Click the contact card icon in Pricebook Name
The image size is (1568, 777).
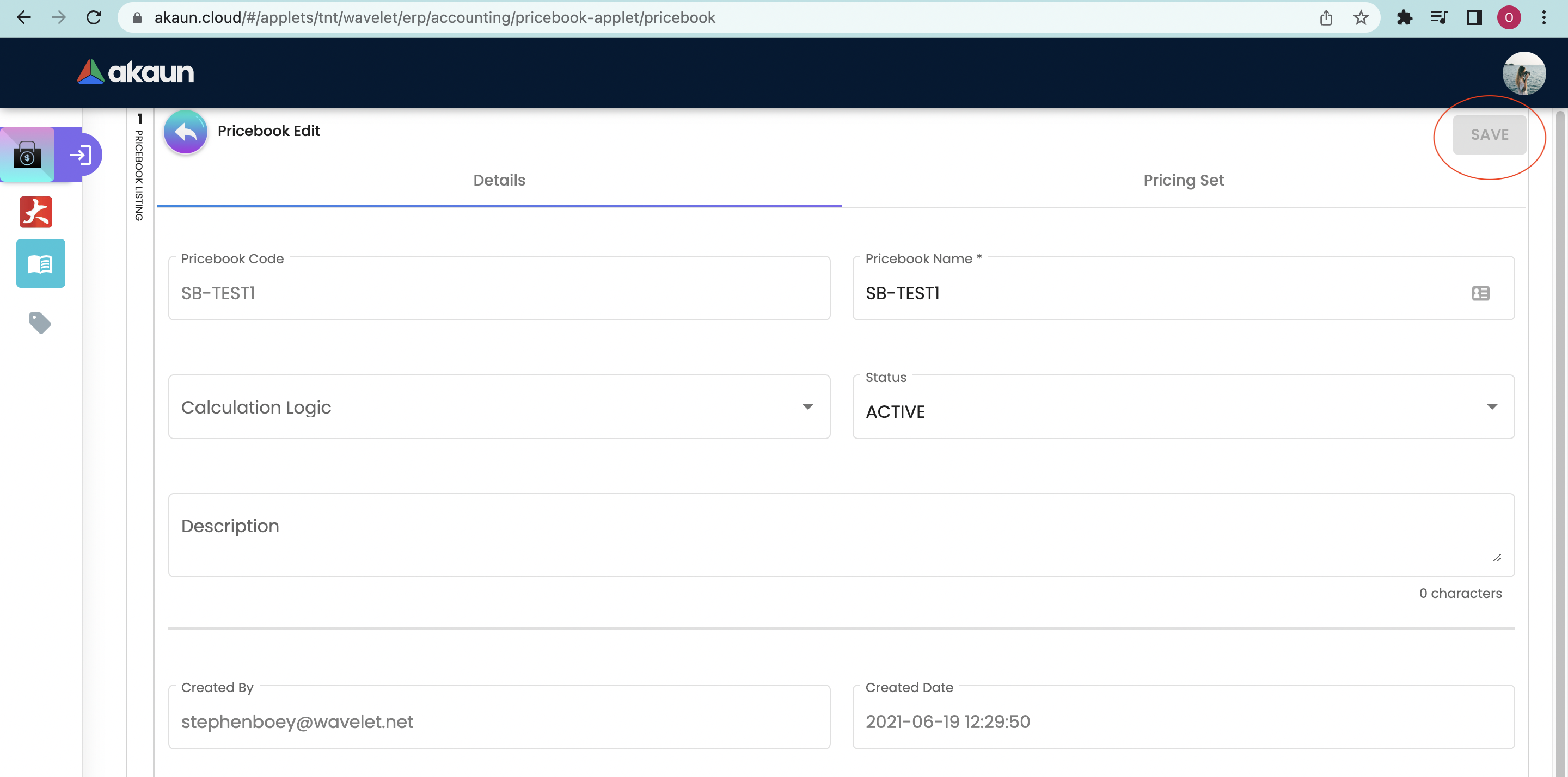[x=1480, y=293]
